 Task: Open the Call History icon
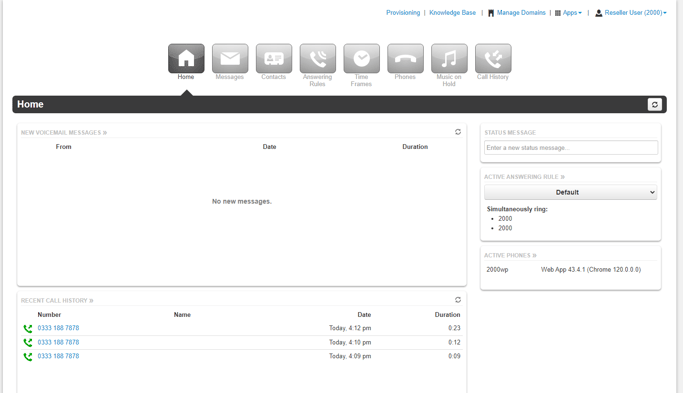(x=493, y=58)
